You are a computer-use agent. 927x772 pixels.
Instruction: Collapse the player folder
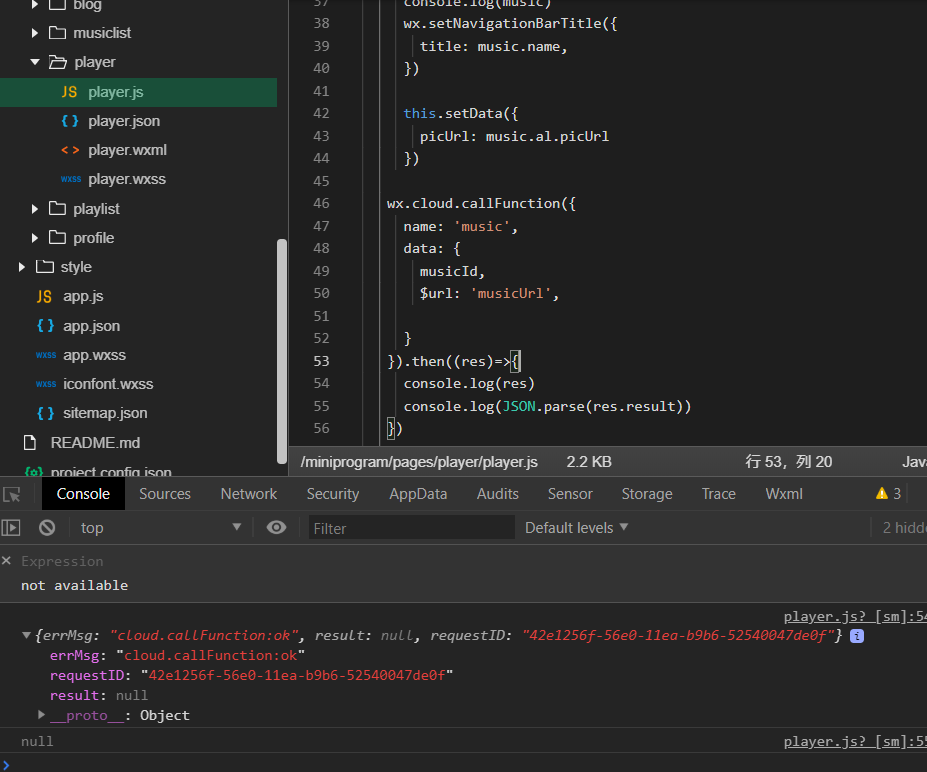(35, 62)
